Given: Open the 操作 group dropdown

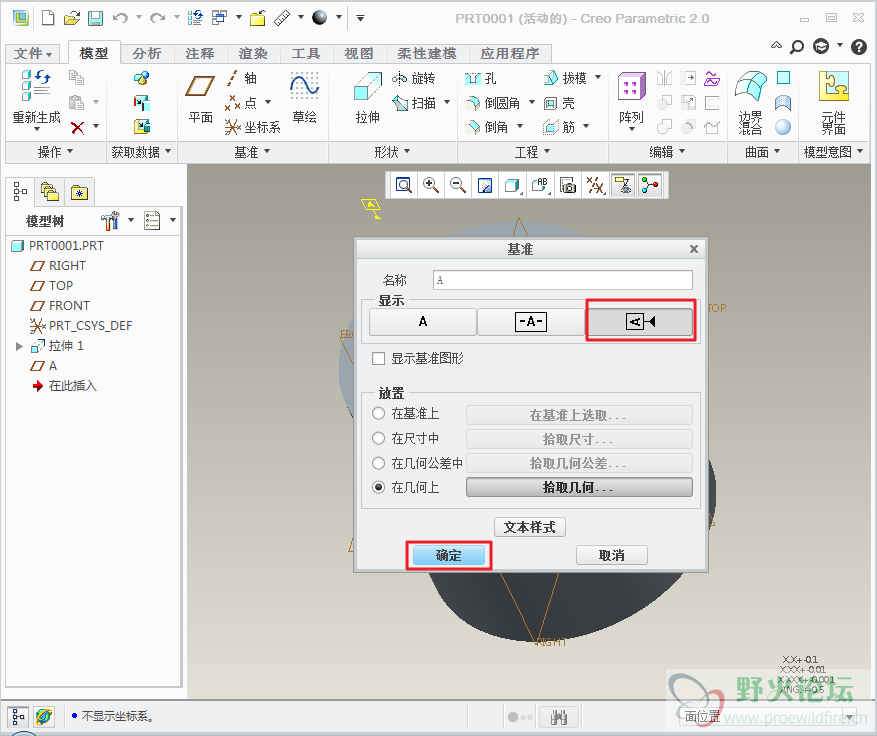Looking at the screenshot, I should click(x=55, y=152).
